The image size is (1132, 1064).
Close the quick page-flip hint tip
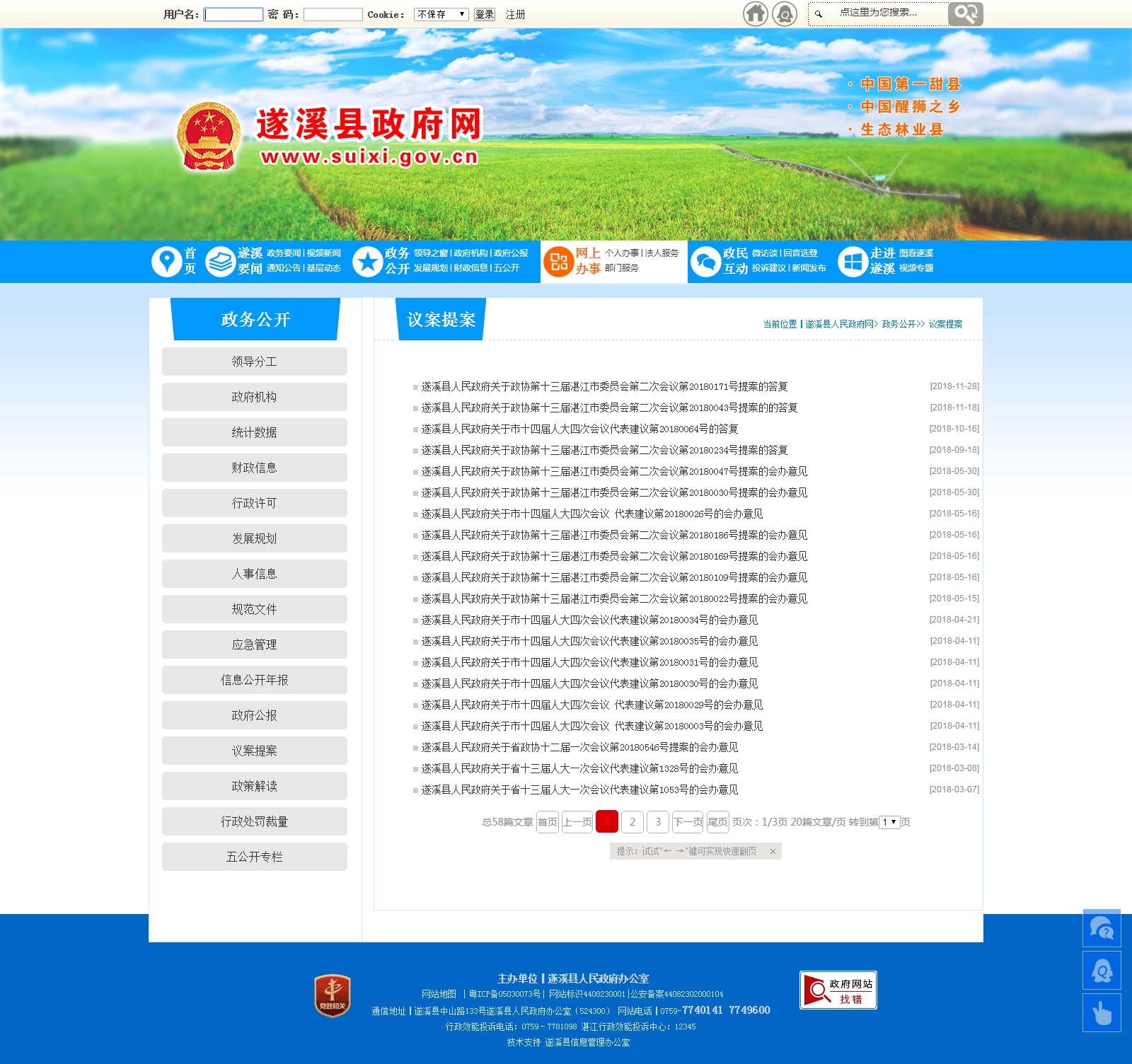[x=773, y=851]
